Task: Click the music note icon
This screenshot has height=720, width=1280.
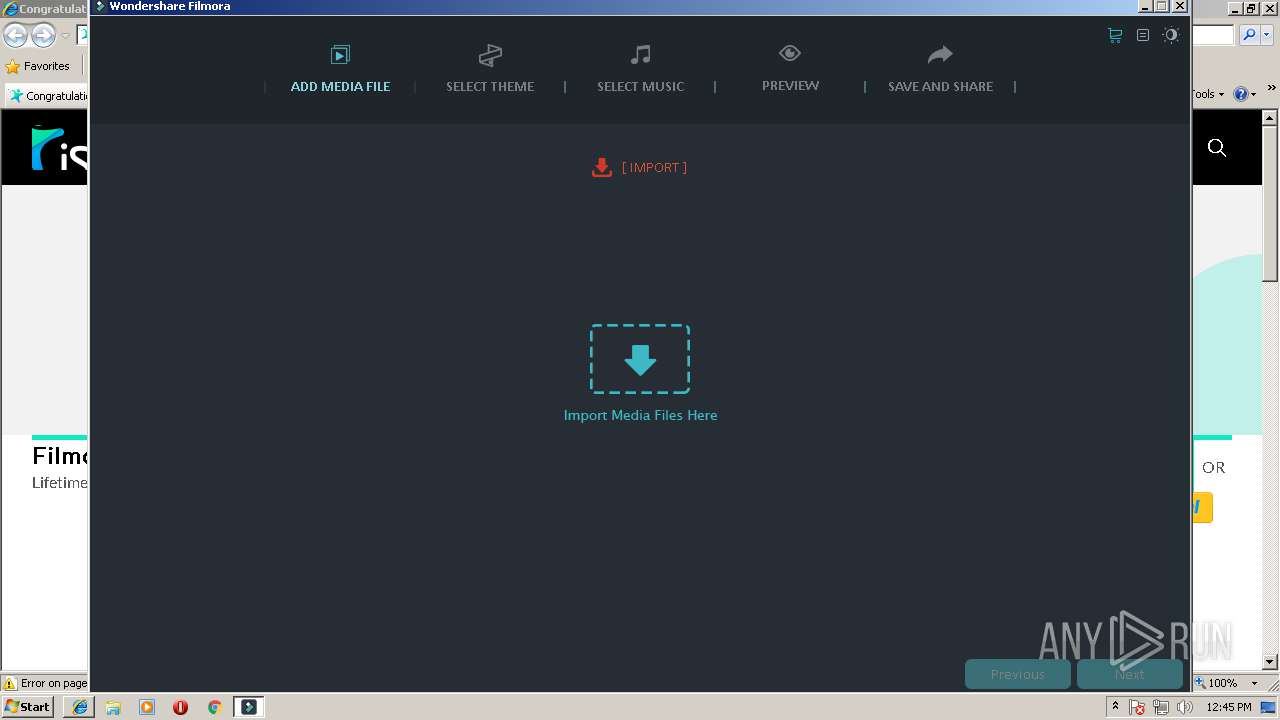Action: coord(640,54)
